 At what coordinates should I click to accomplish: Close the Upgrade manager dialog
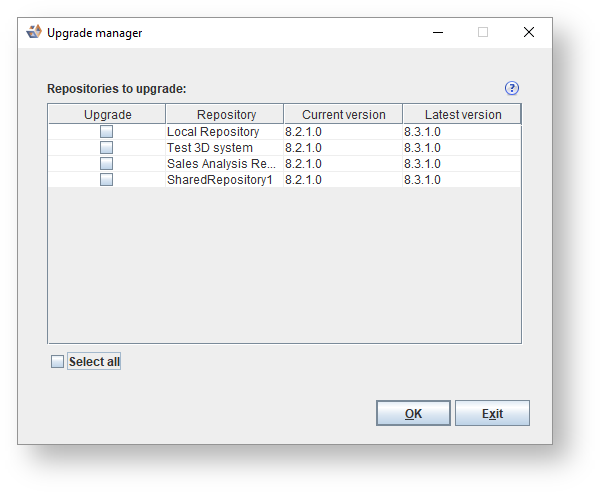click(x=528, y=32)
